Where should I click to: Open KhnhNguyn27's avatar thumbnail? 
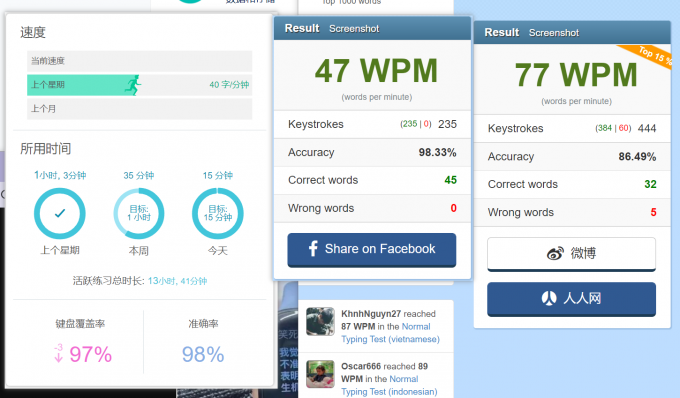click(320, 322)
